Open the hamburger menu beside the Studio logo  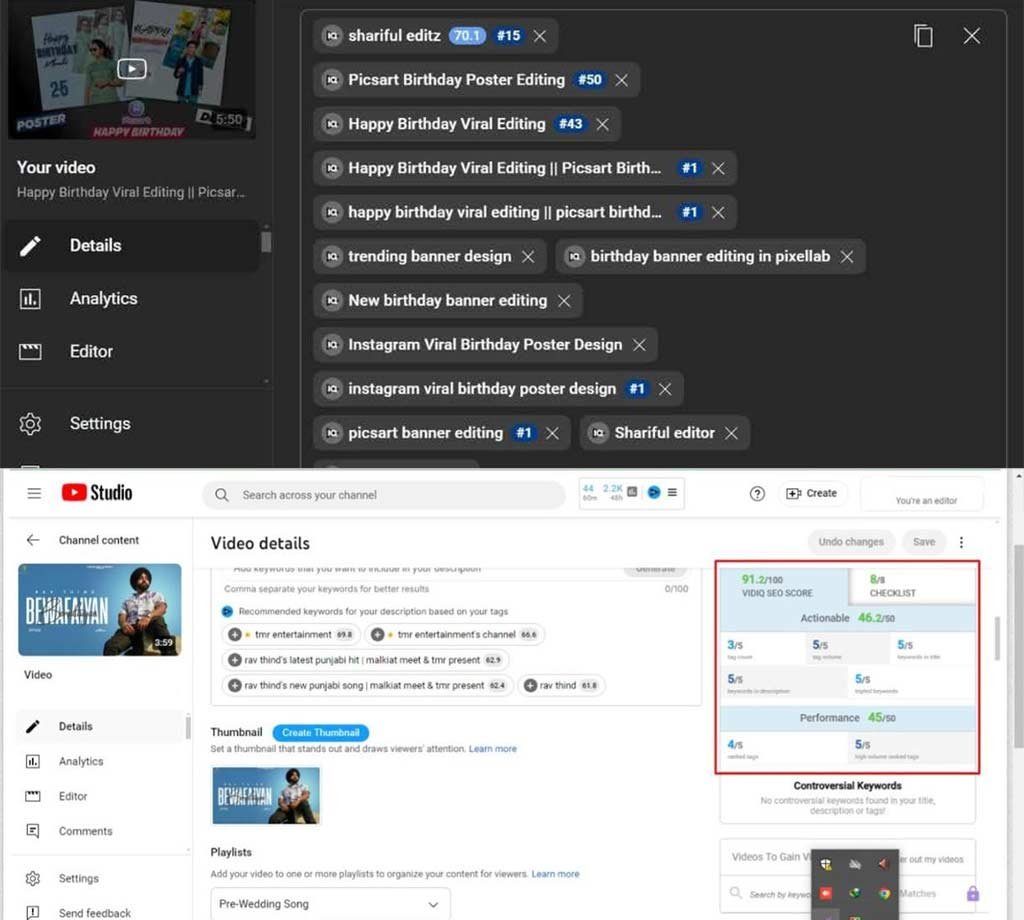(x=34, y=493)
